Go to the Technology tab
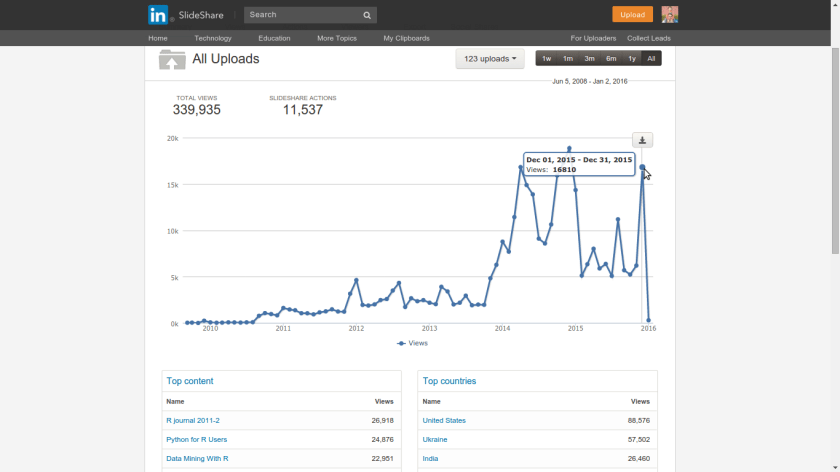Viewport: 840px width, 472px height. (213, 38)
